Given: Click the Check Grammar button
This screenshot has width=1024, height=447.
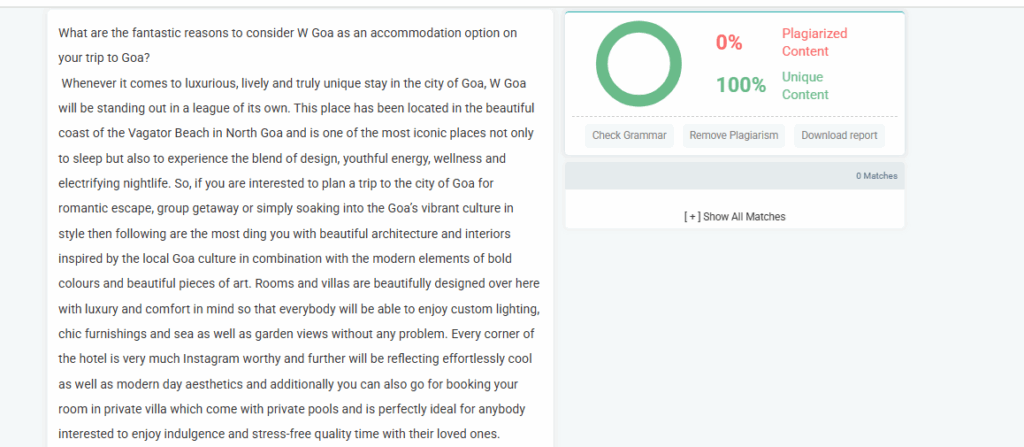Looking at the screenshot, I should point(629,135).
